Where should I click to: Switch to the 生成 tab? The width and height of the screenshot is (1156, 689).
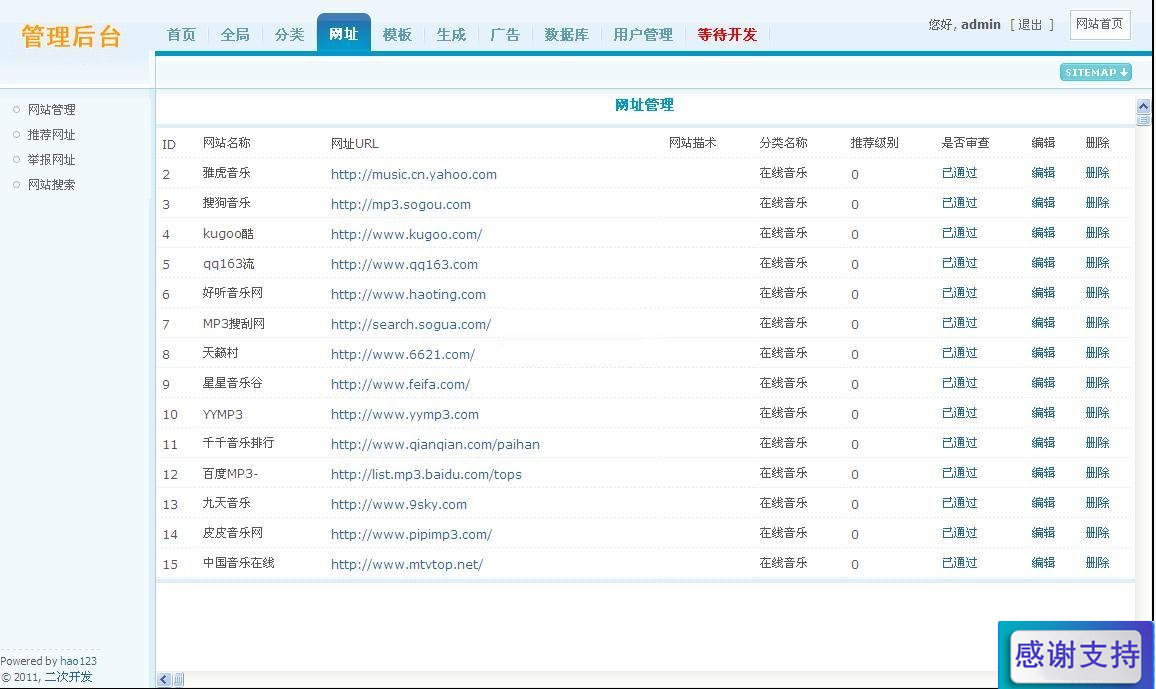click(450, 35)
